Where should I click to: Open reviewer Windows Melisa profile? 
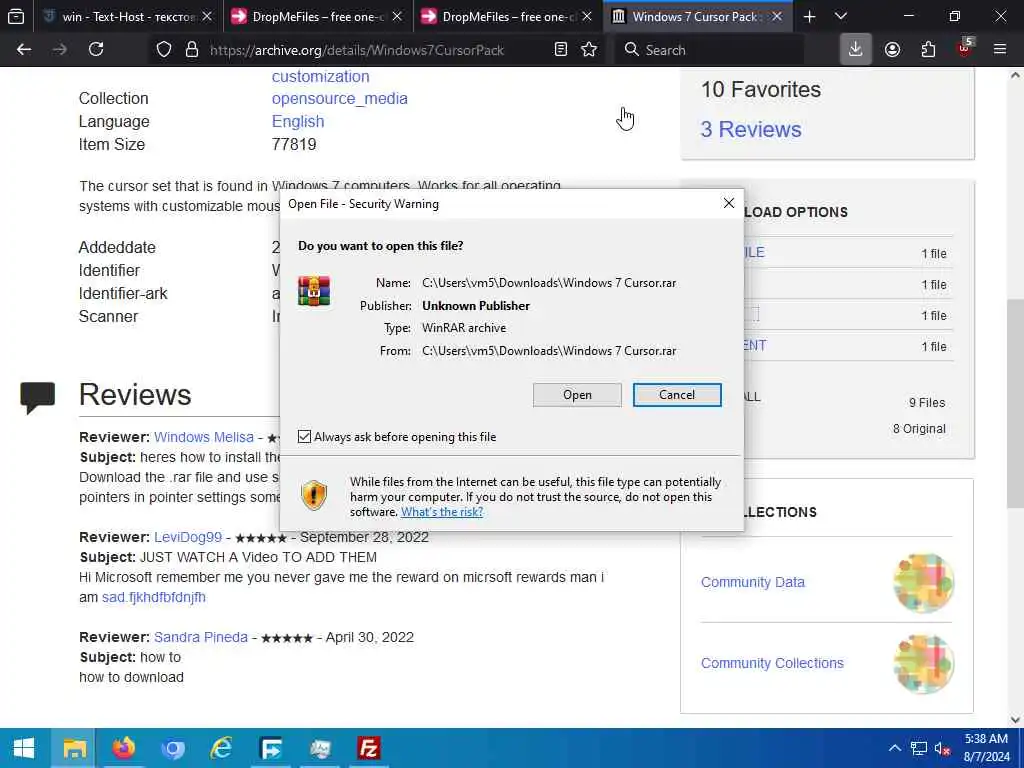(204, 437)
